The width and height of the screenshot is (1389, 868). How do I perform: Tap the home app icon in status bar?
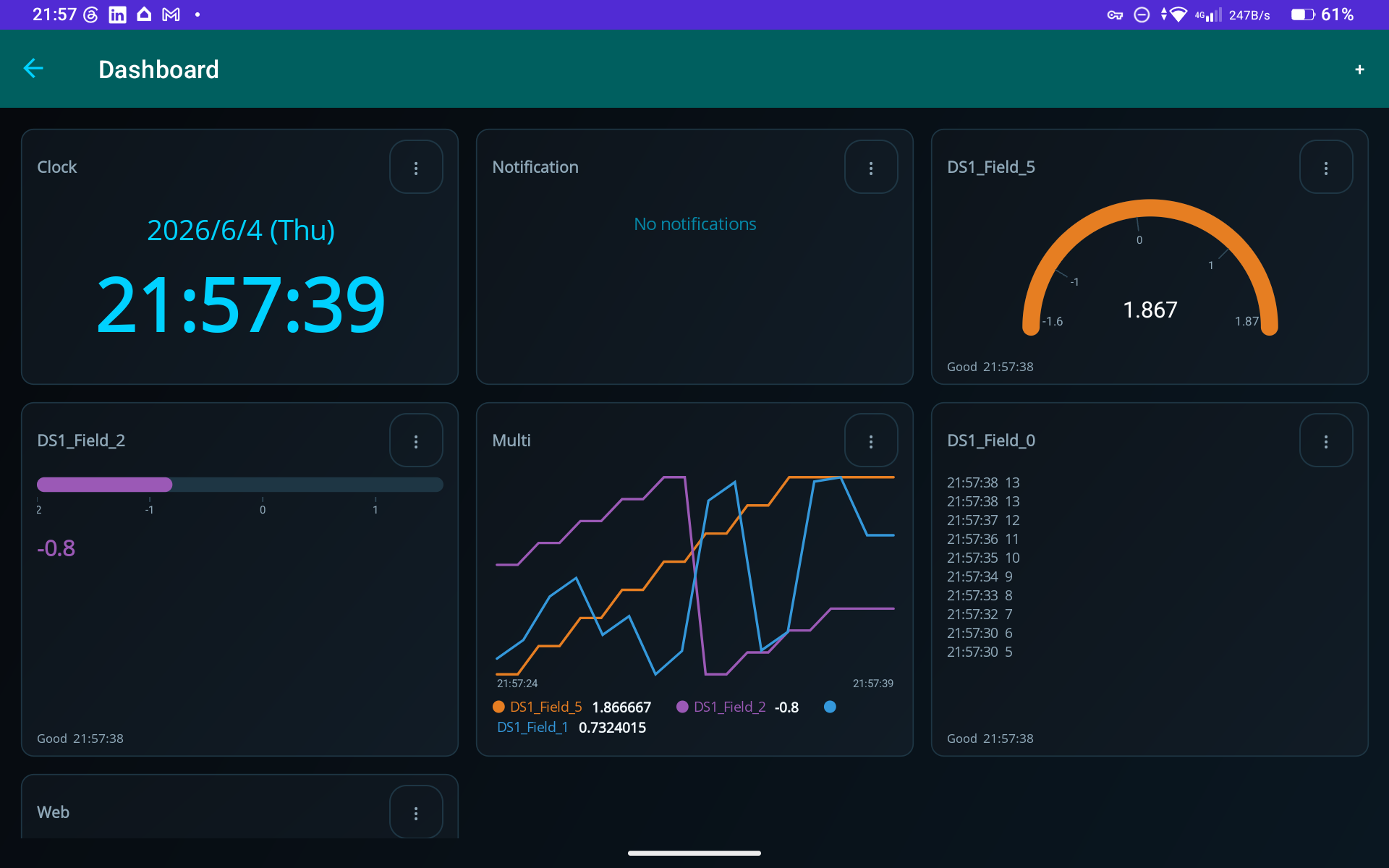point(144,14)
